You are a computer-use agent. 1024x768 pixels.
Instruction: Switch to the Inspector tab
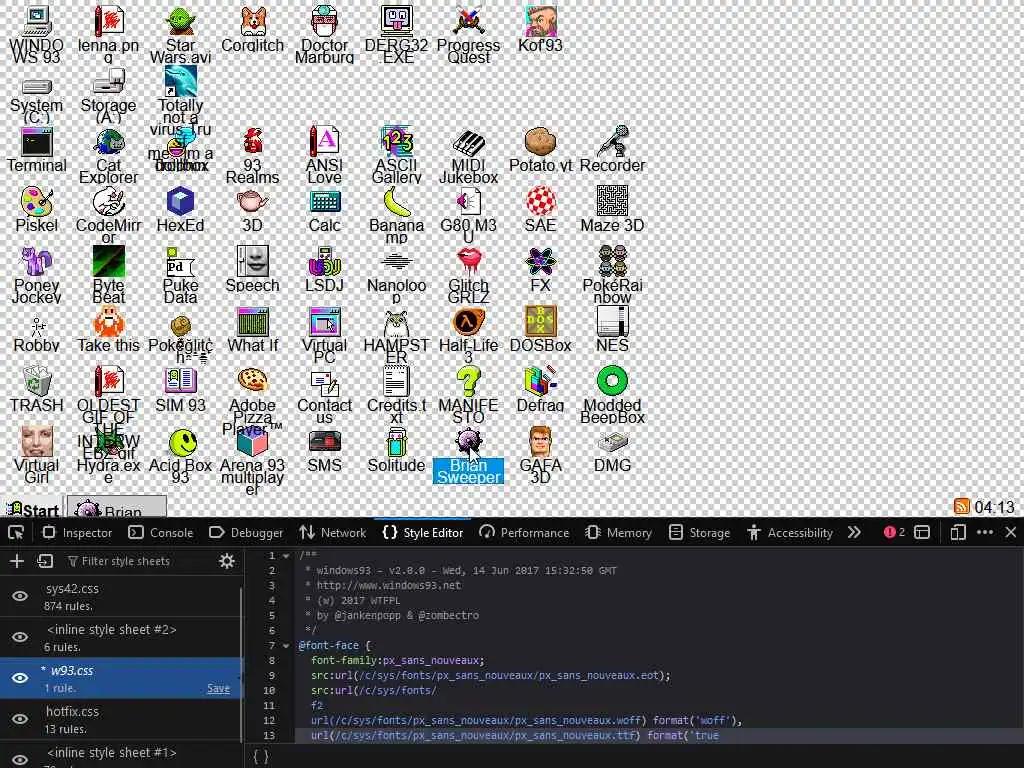pyautogui.click(x=77, y=532)
